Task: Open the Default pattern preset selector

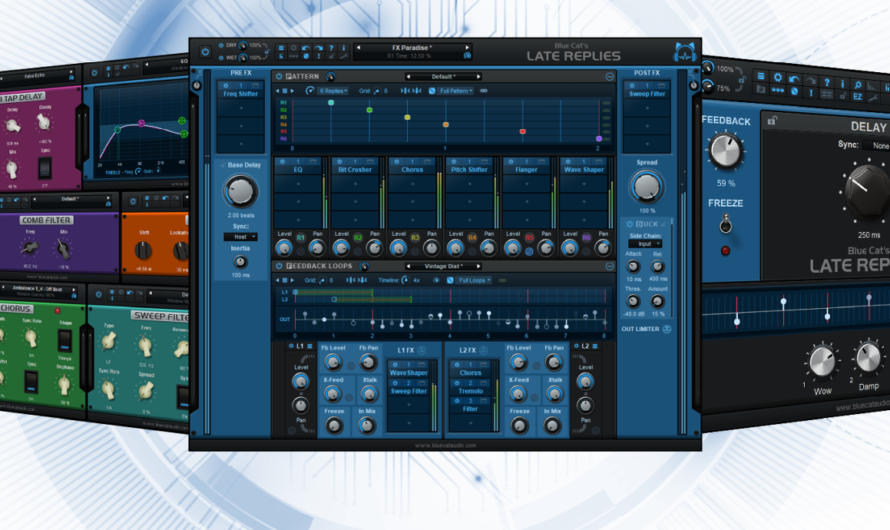Action: (x=443, y=77)
